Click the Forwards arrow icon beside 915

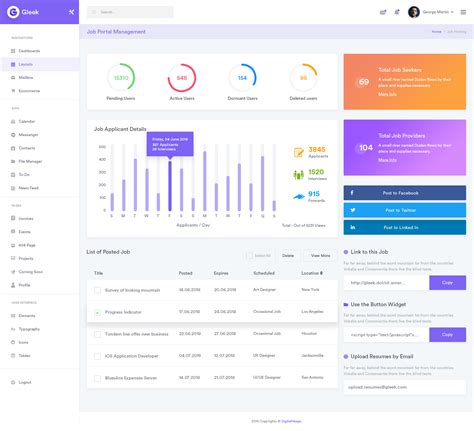pos(299,197)
